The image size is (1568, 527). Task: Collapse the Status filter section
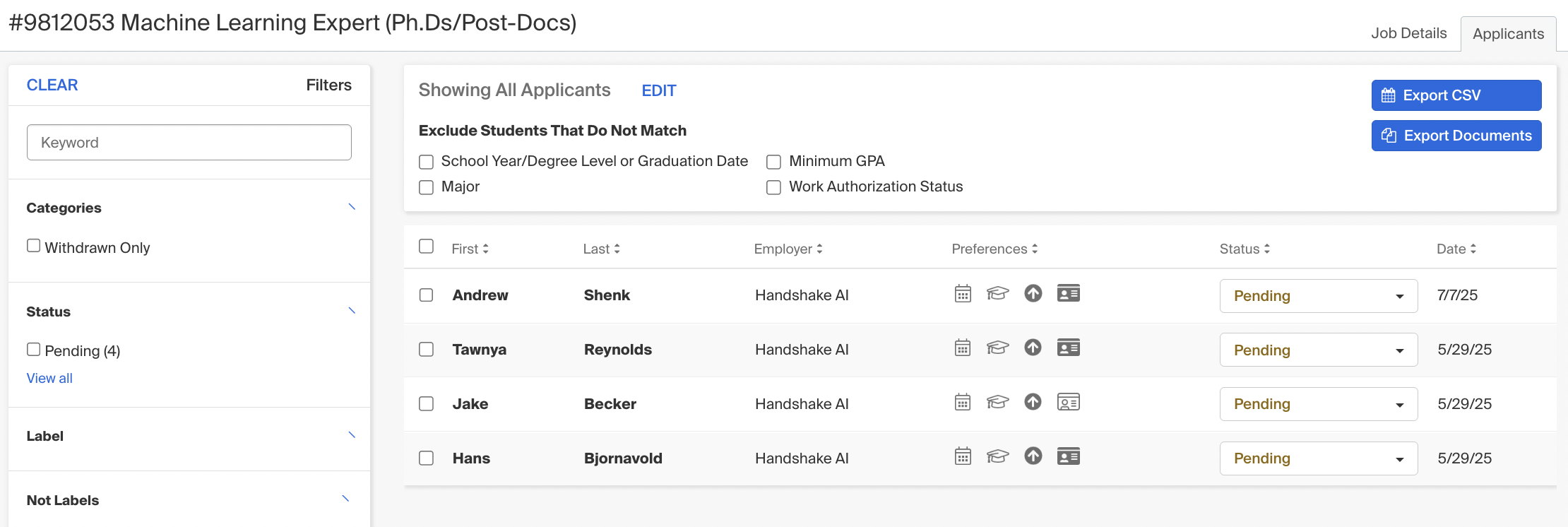[352, 311]
